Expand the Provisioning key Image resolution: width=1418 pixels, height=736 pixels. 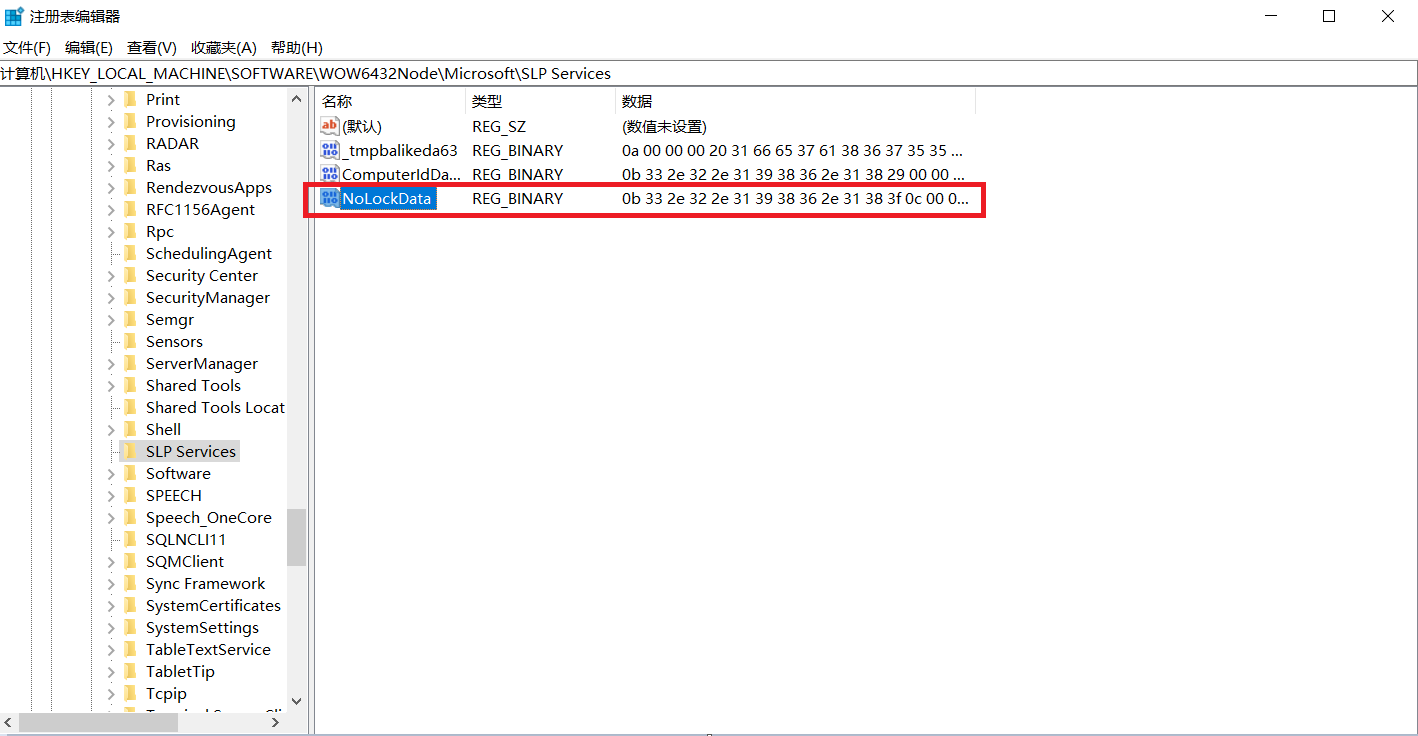pos(111,122)
